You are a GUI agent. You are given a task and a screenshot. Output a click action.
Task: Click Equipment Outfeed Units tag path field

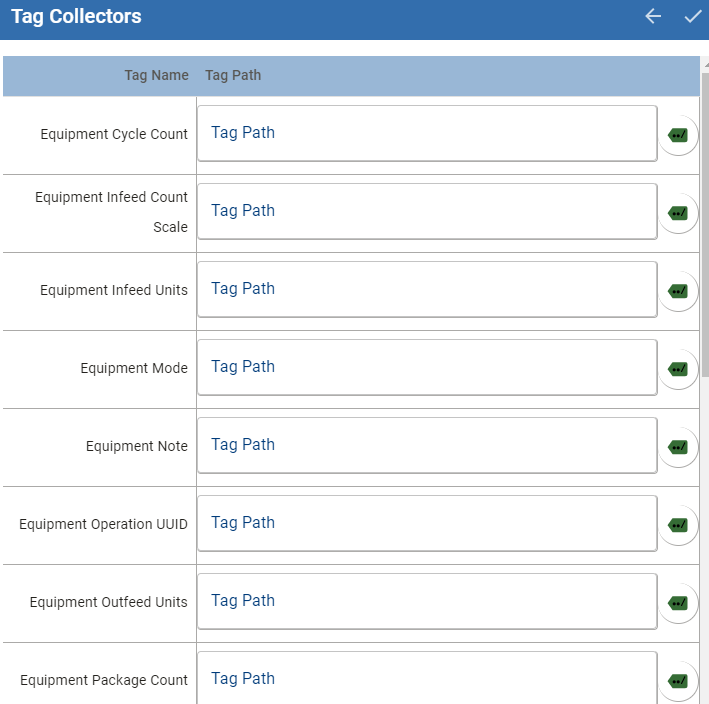[x=427, y=601]
